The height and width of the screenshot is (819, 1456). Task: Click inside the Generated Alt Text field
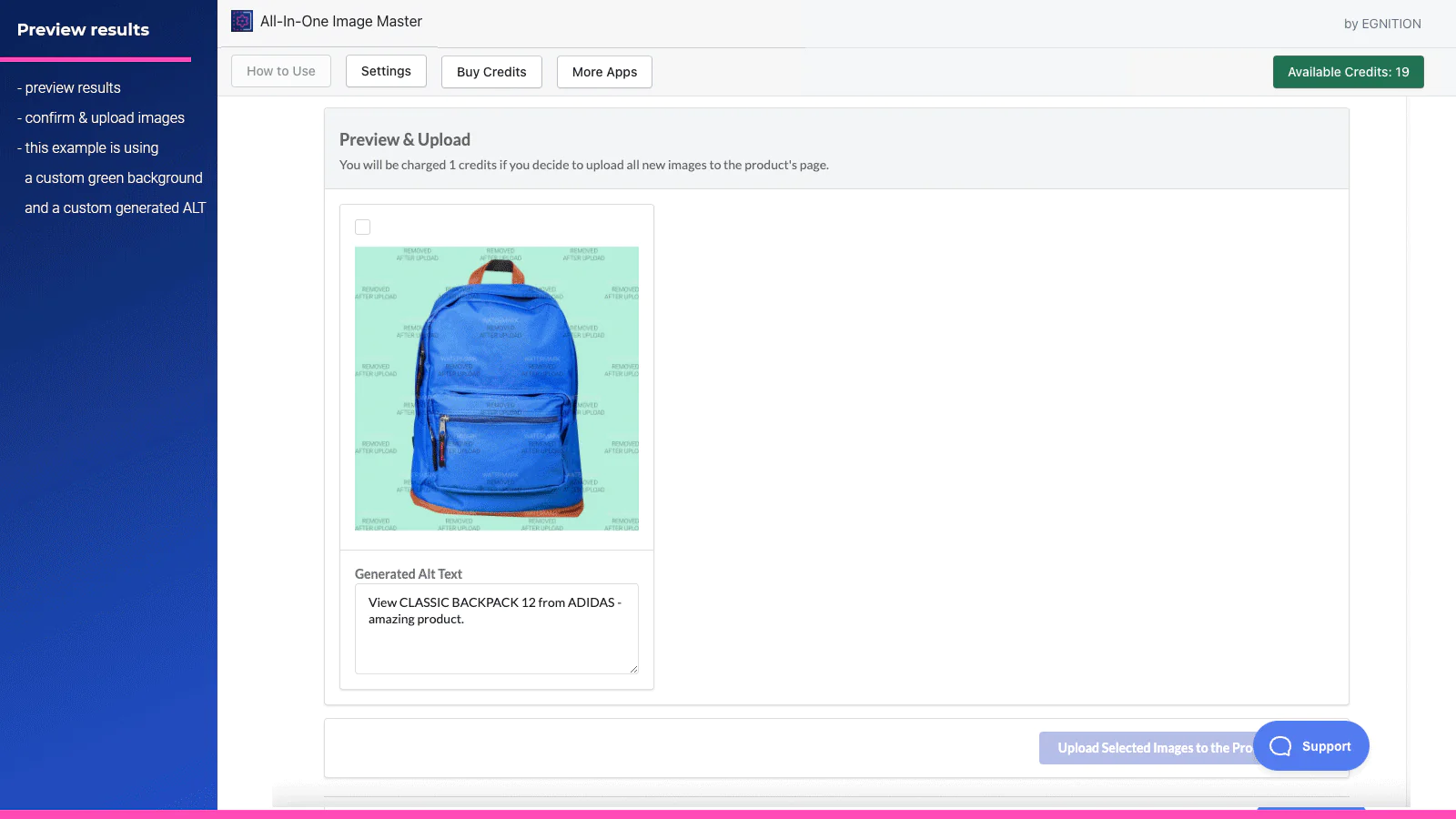(497, 629)
